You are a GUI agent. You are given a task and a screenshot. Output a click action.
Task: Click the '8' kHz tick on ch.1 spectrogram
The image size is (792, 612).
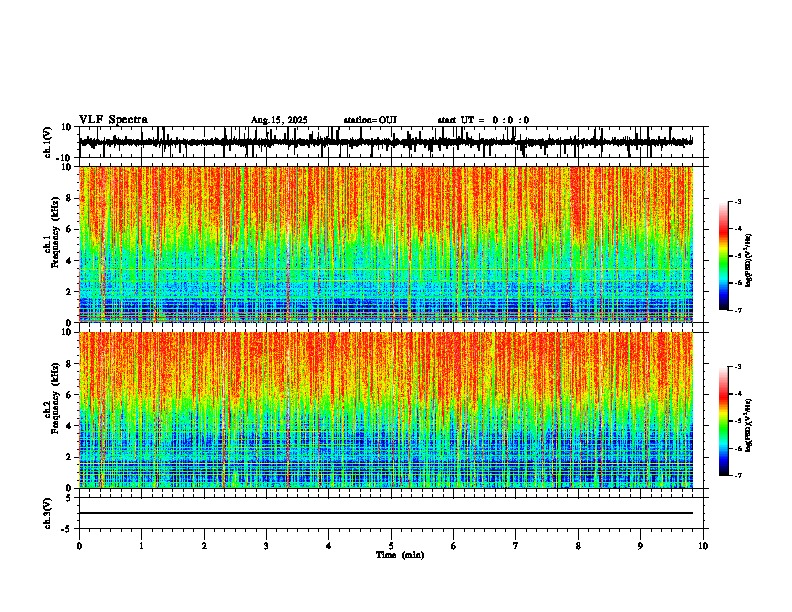tap(70, 198)
